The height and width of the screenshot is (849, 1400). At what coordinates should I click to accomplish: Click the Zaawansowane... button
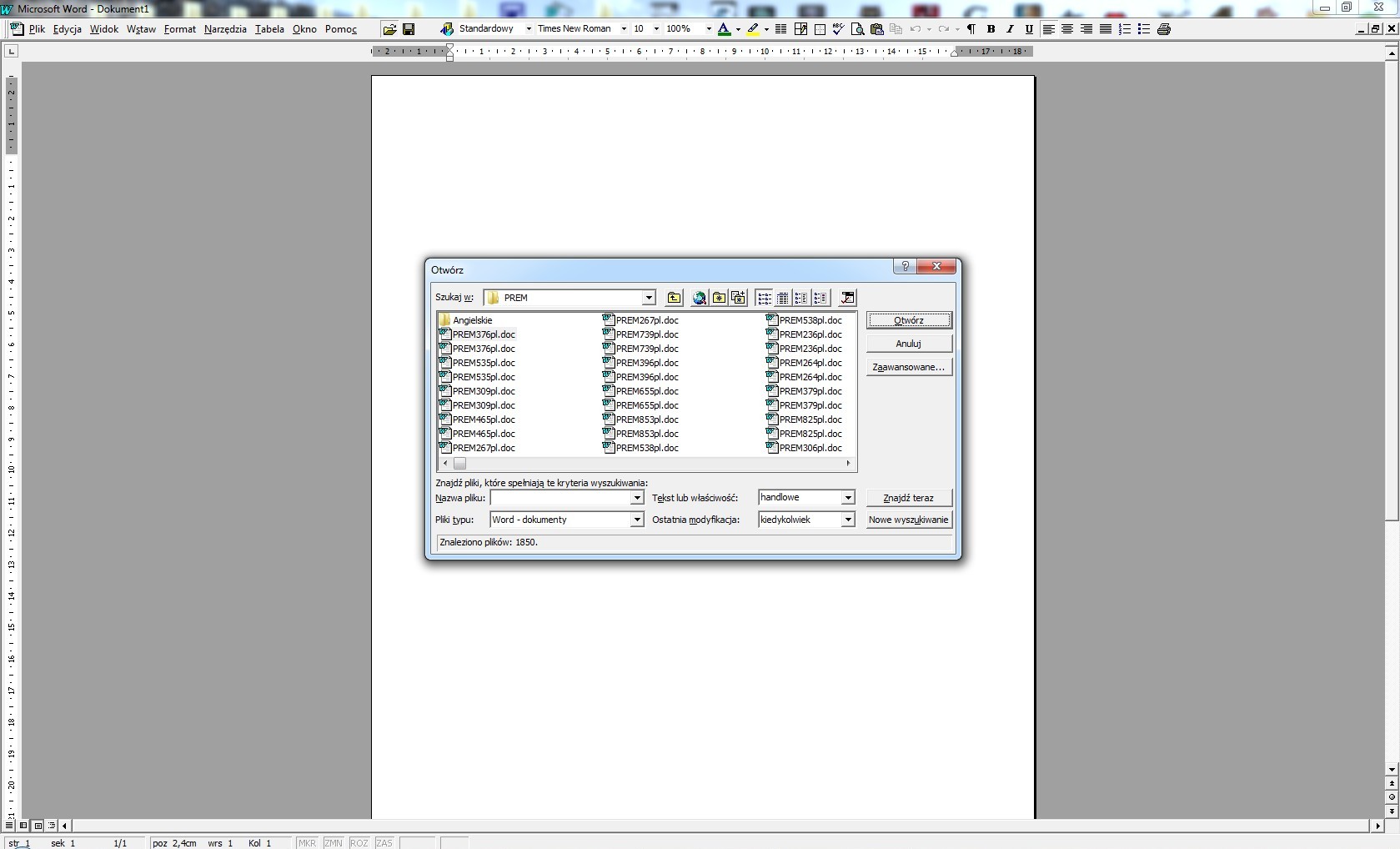click(909, 367)
